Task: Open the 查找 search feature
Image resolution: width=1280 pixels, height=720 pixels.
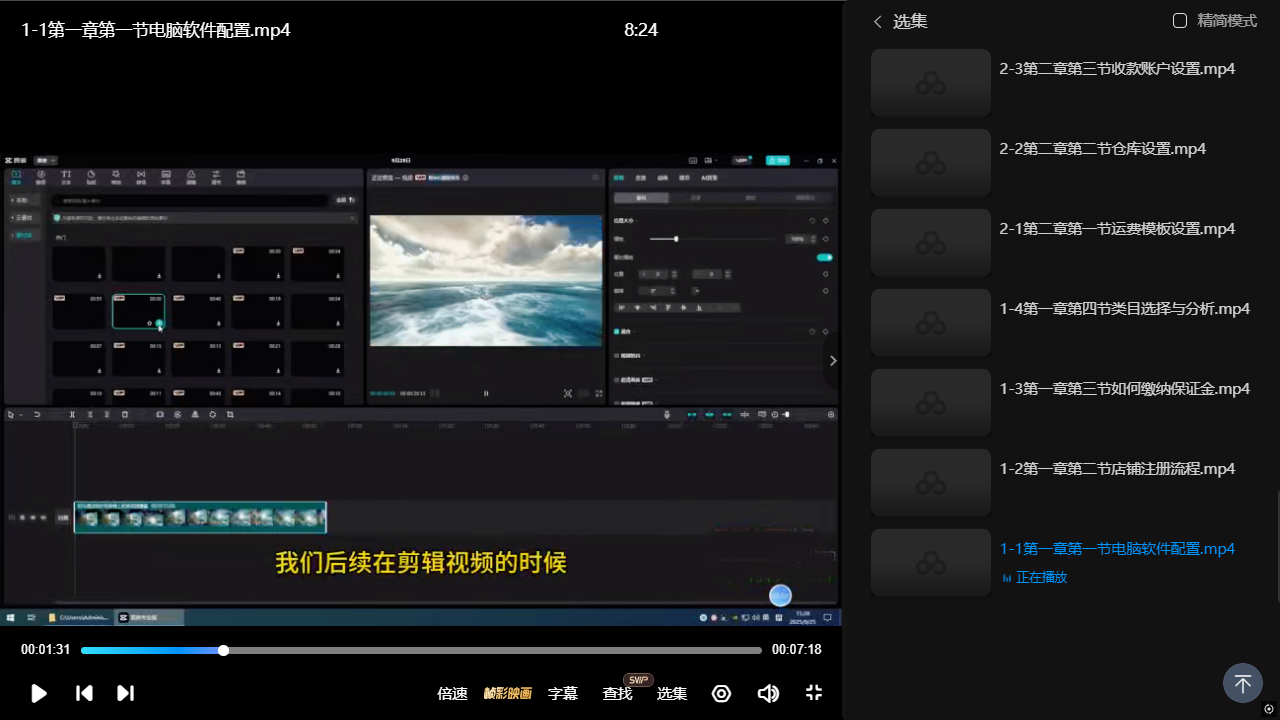Action: coord(617,693)
